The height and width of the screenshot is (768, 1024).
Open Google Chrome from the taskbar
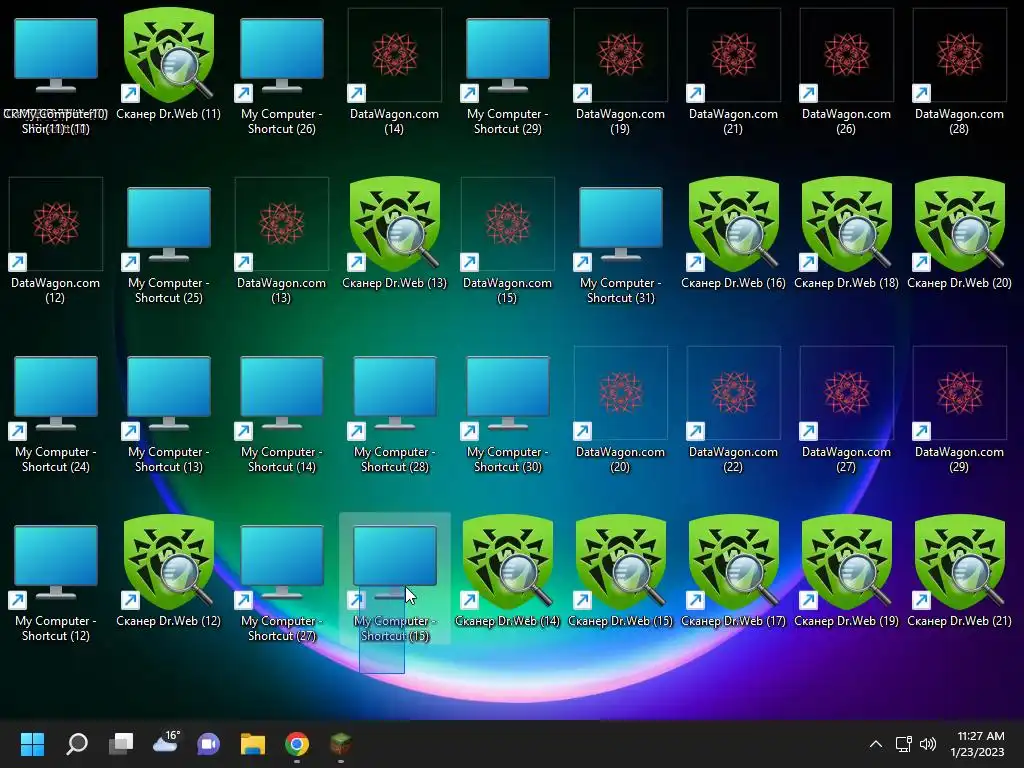tap(297, 743)
